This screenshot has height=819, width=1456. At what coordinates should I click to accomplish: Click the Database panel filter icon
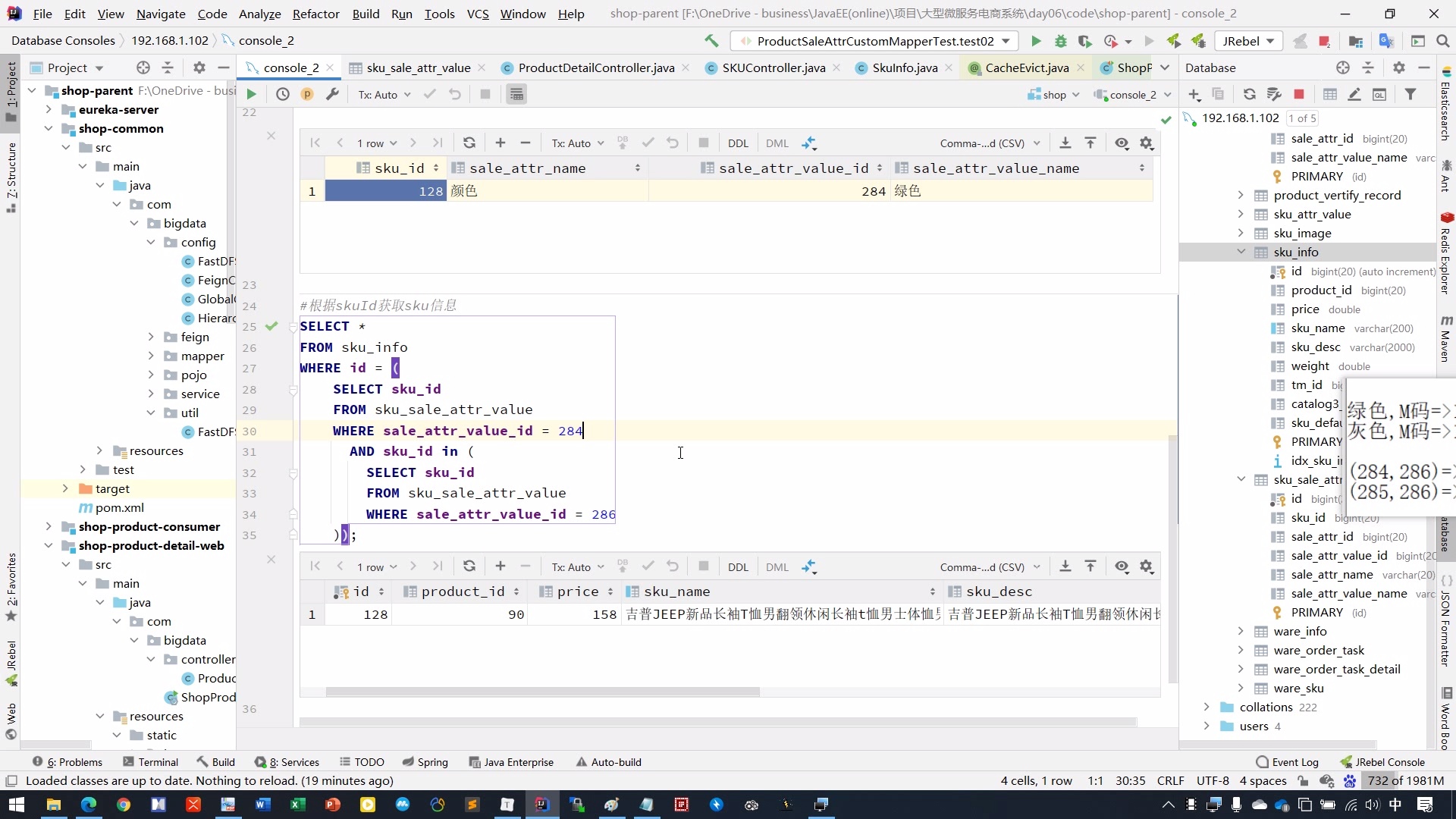(1410, 94)
